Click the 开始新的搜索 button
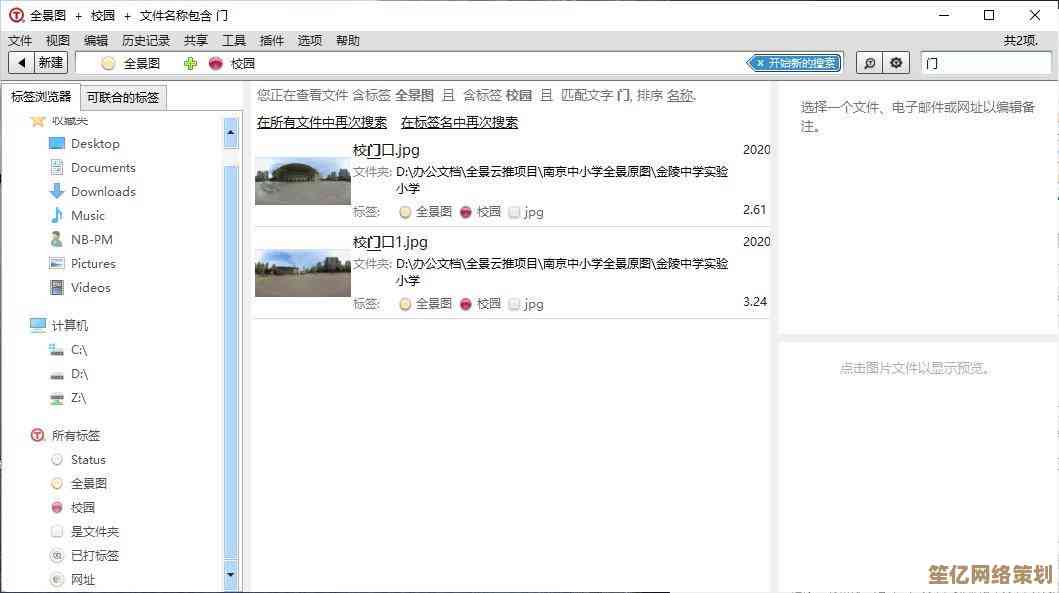Screen dimensions: 1059x593 pos(795,63)
